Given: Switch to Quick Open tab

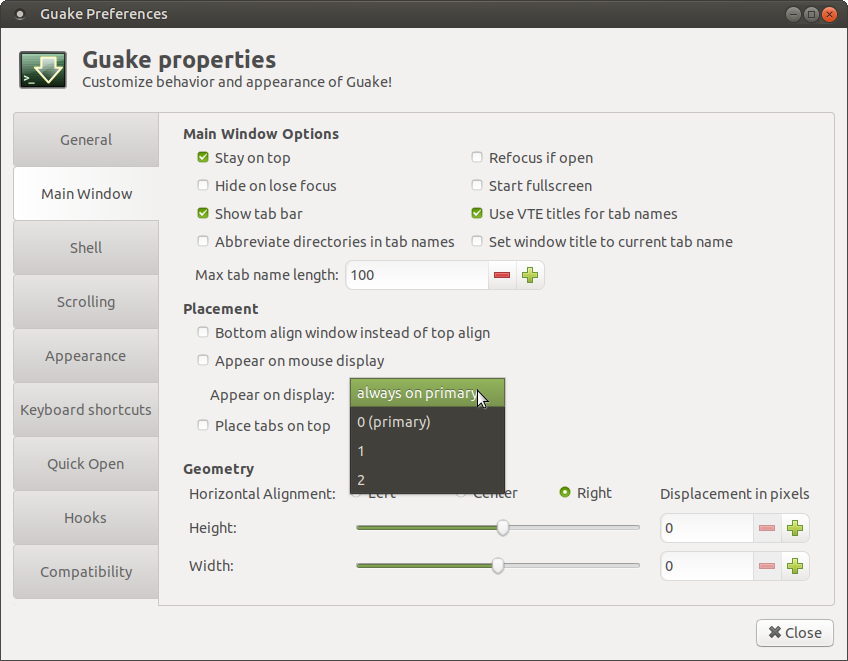Looking at the screenshot, I should 86,464.
